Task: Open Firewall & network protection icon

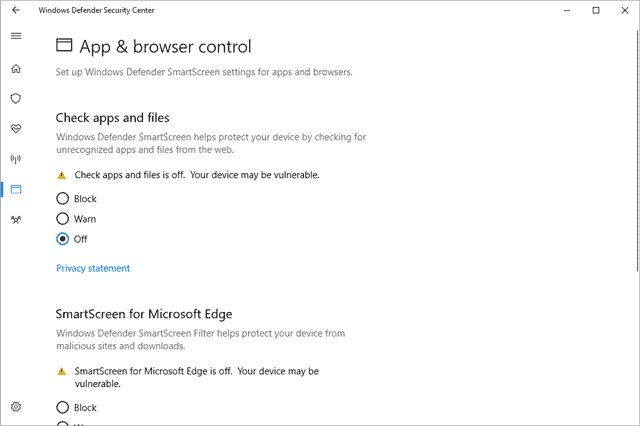Action: click(16, 159)
